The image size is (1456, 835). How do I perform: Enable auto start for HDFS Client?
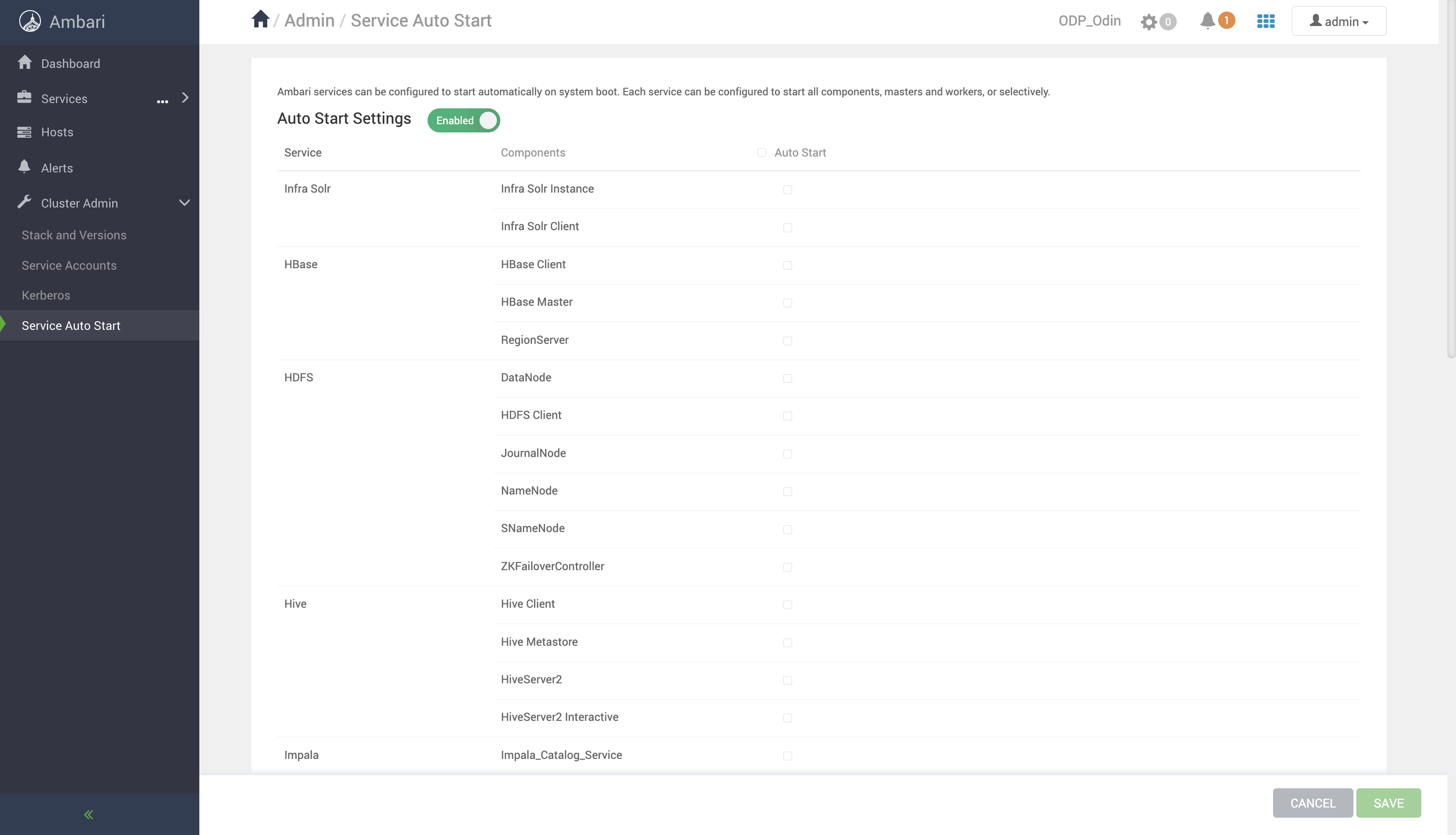pos(788,416)
